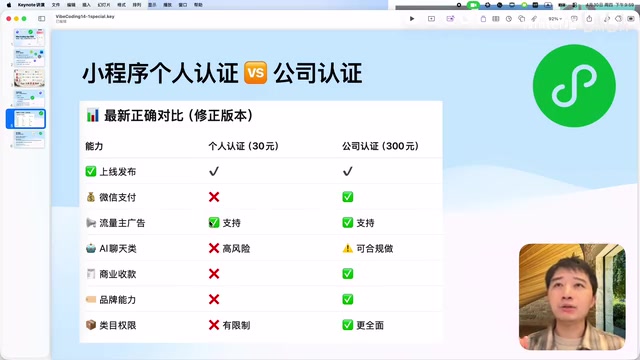The width and height of the screenshot is (640, 360).
Task: Click the 商业收款 row label
Action: click(x=118, y=274)
